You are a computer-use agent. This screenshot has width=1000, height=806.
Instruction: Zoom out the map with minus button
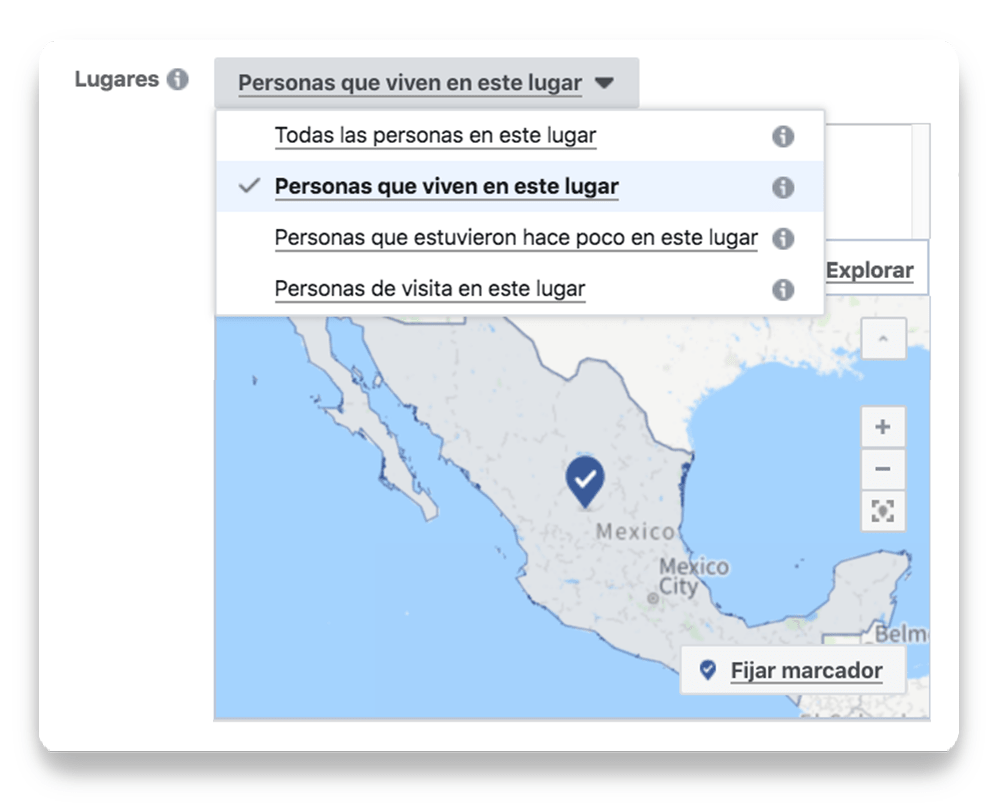(883, 469)
